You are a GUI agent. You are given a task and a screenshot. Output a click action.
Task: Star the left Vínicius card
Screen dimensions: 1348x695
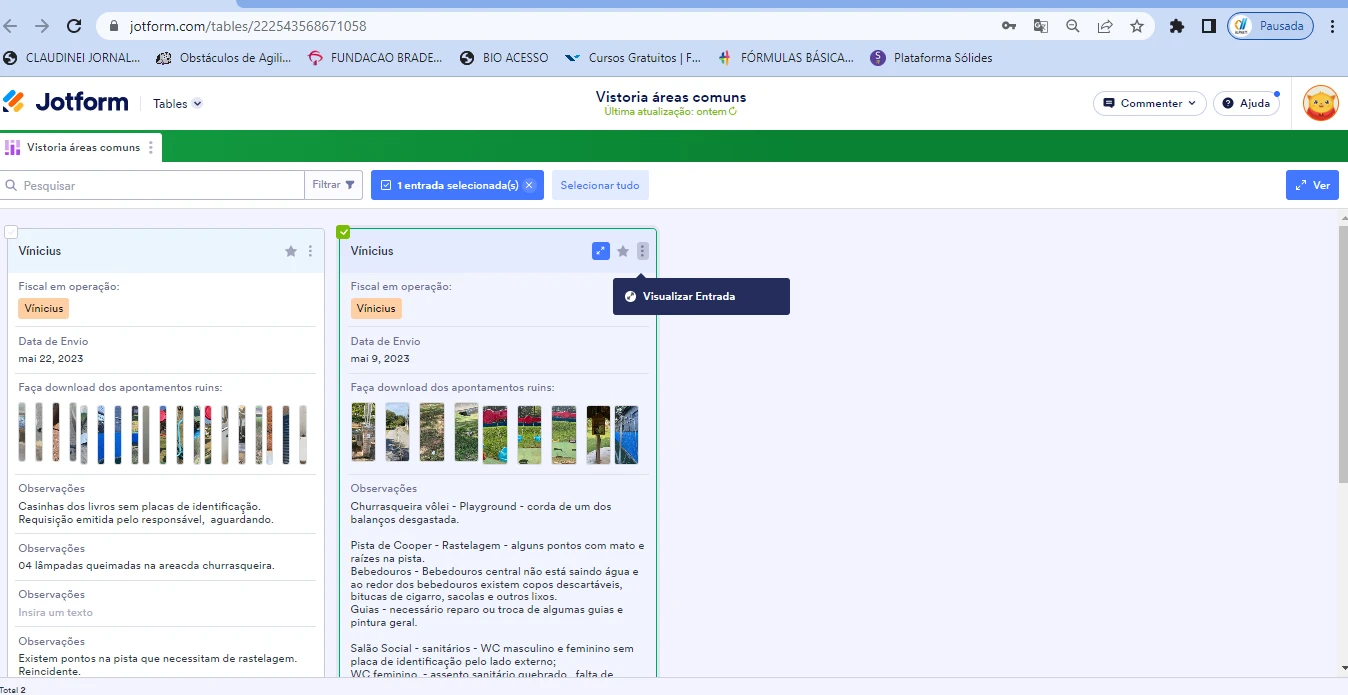291,251
